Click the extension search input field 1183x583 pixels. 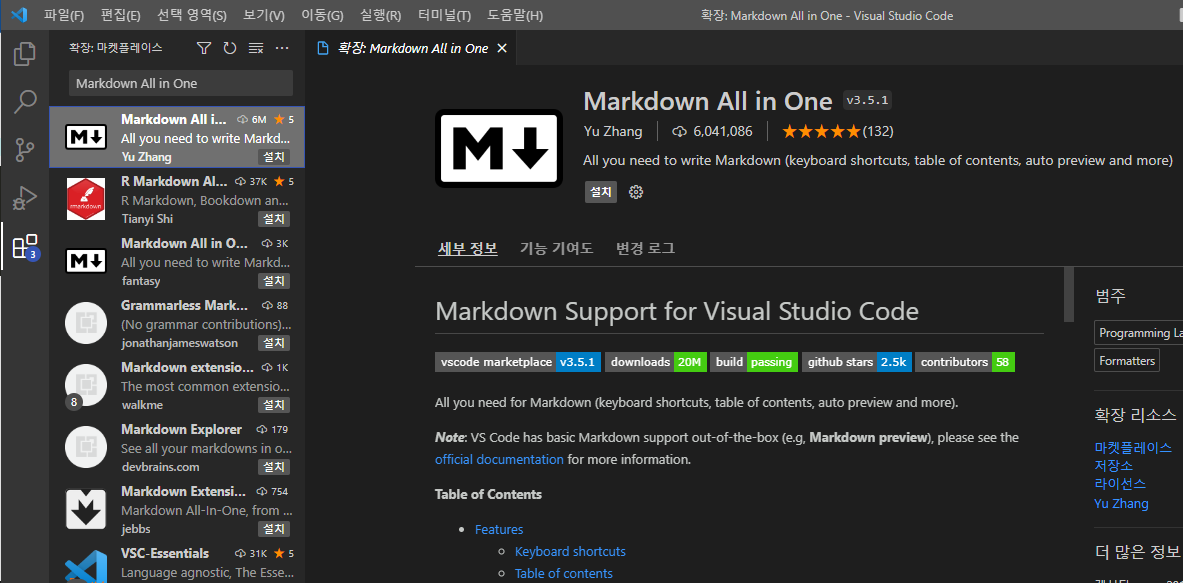[x=181, y=83]
